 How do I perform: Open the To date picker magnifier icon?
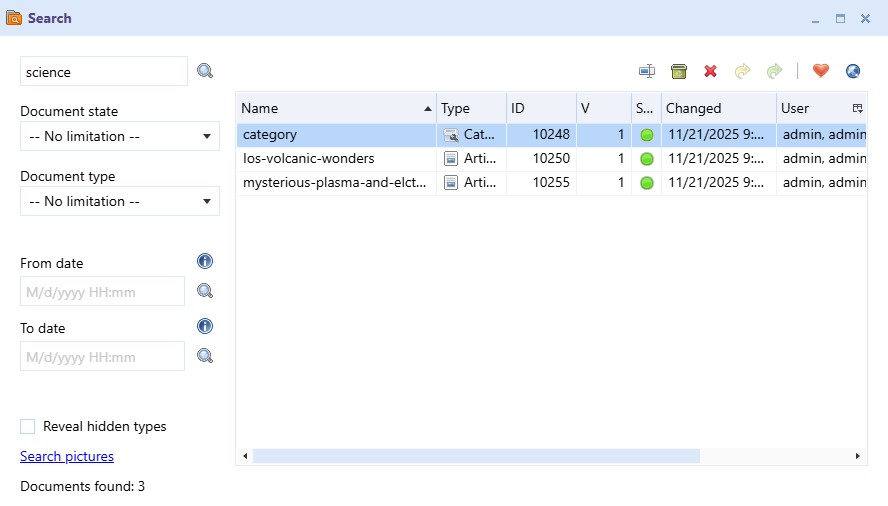pyautogui.click(x=205, y=356)
